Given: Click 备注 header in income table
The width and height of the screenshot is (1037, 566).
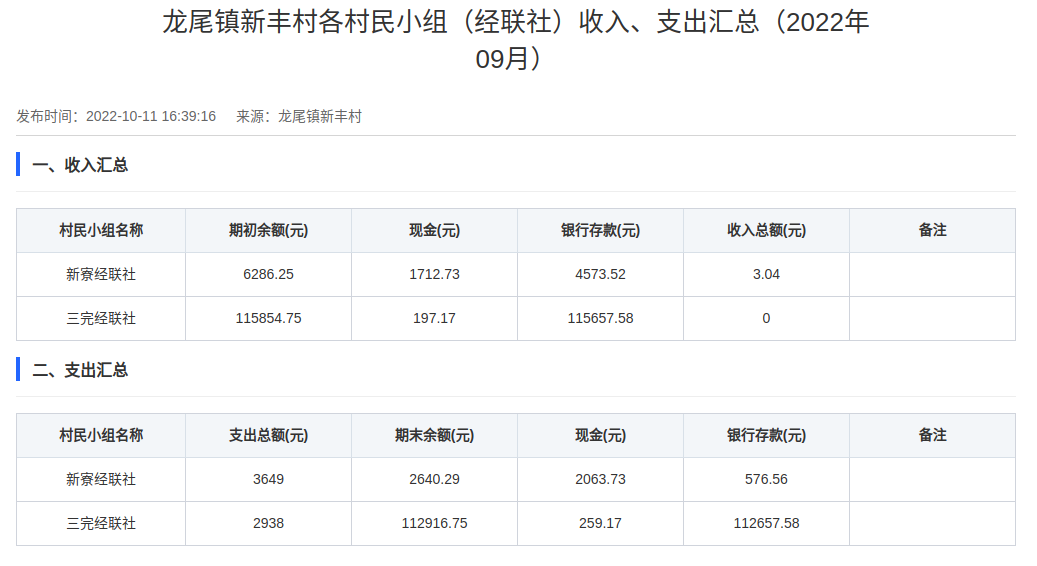Looking at the screenshot, I should (x=933, y=230).
